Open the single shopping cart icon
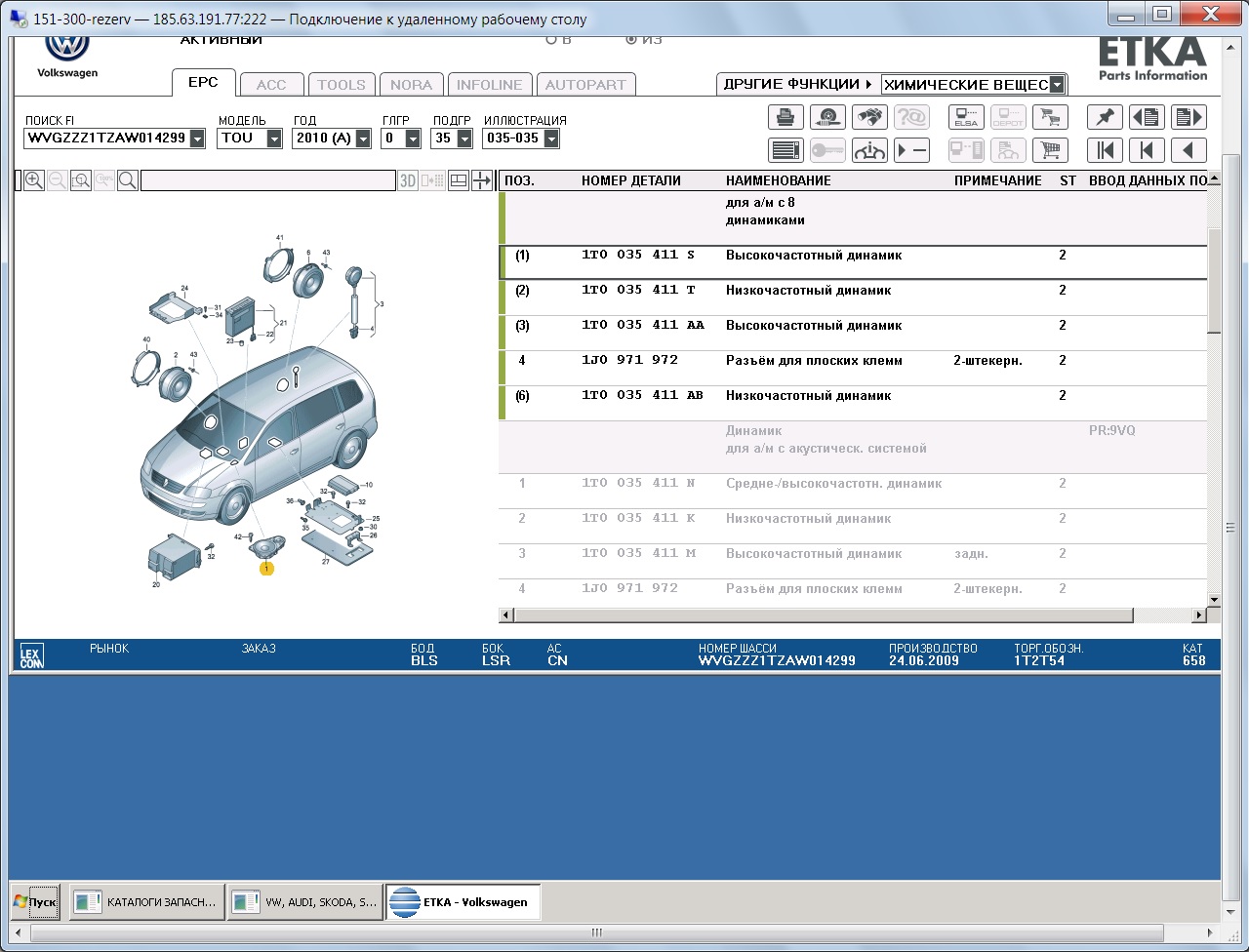This screenshot has height=952, width=1249. (x=1050, y=150)
